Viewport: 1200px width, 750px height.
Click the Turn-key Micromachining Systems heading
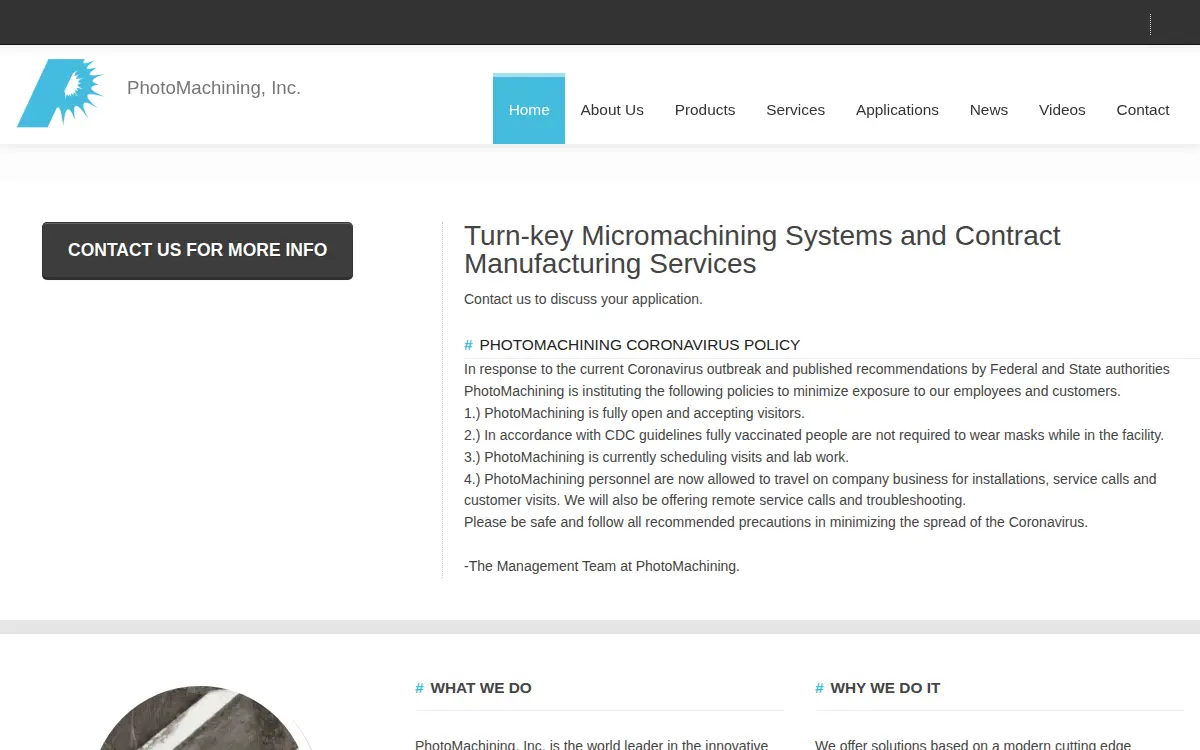click(x=762, y=250)
